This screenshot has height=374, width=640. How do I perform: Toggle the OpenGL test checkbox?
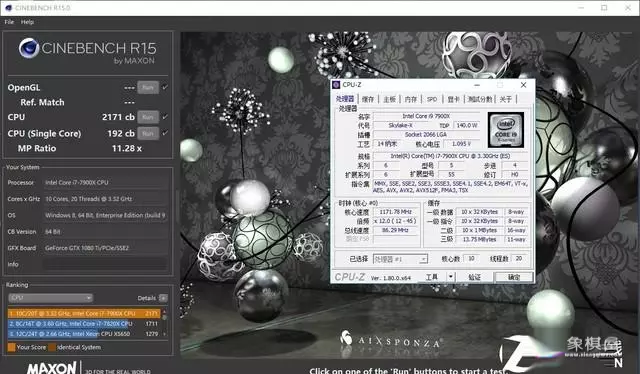point(165,87)
